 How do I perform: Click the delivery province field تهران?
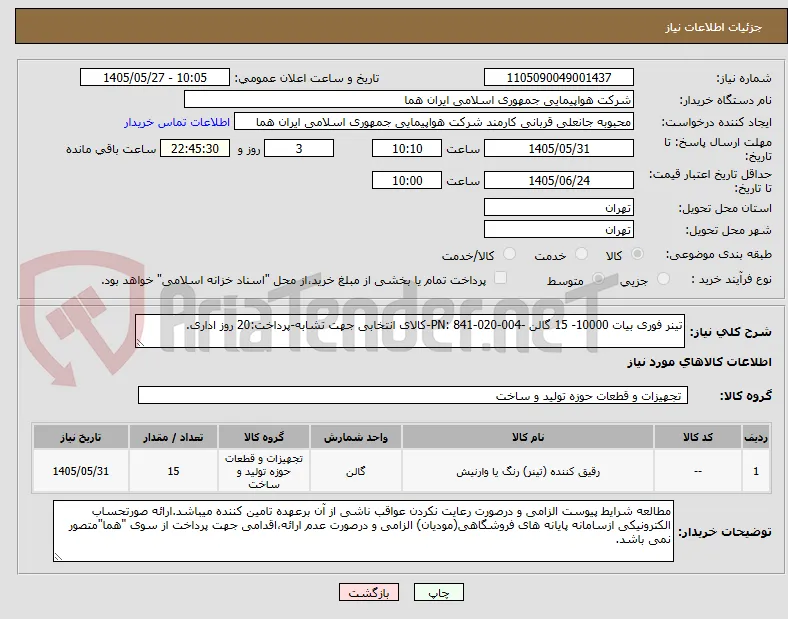559,207
